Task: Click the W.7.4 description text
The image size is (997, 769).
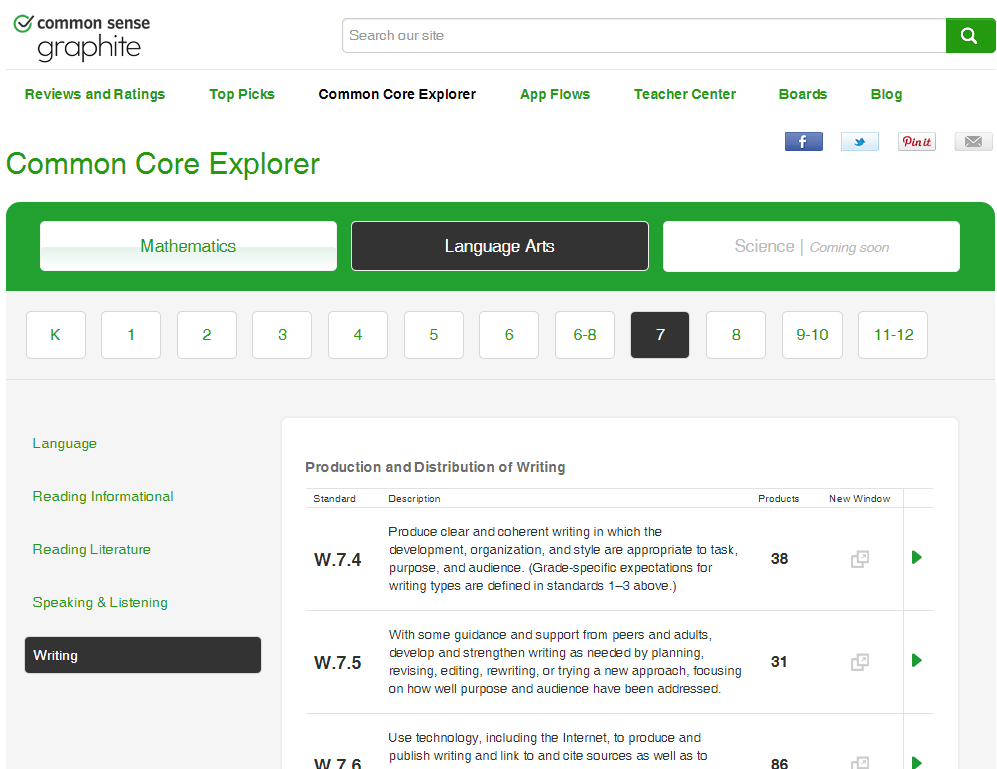Action: point(563,558)
